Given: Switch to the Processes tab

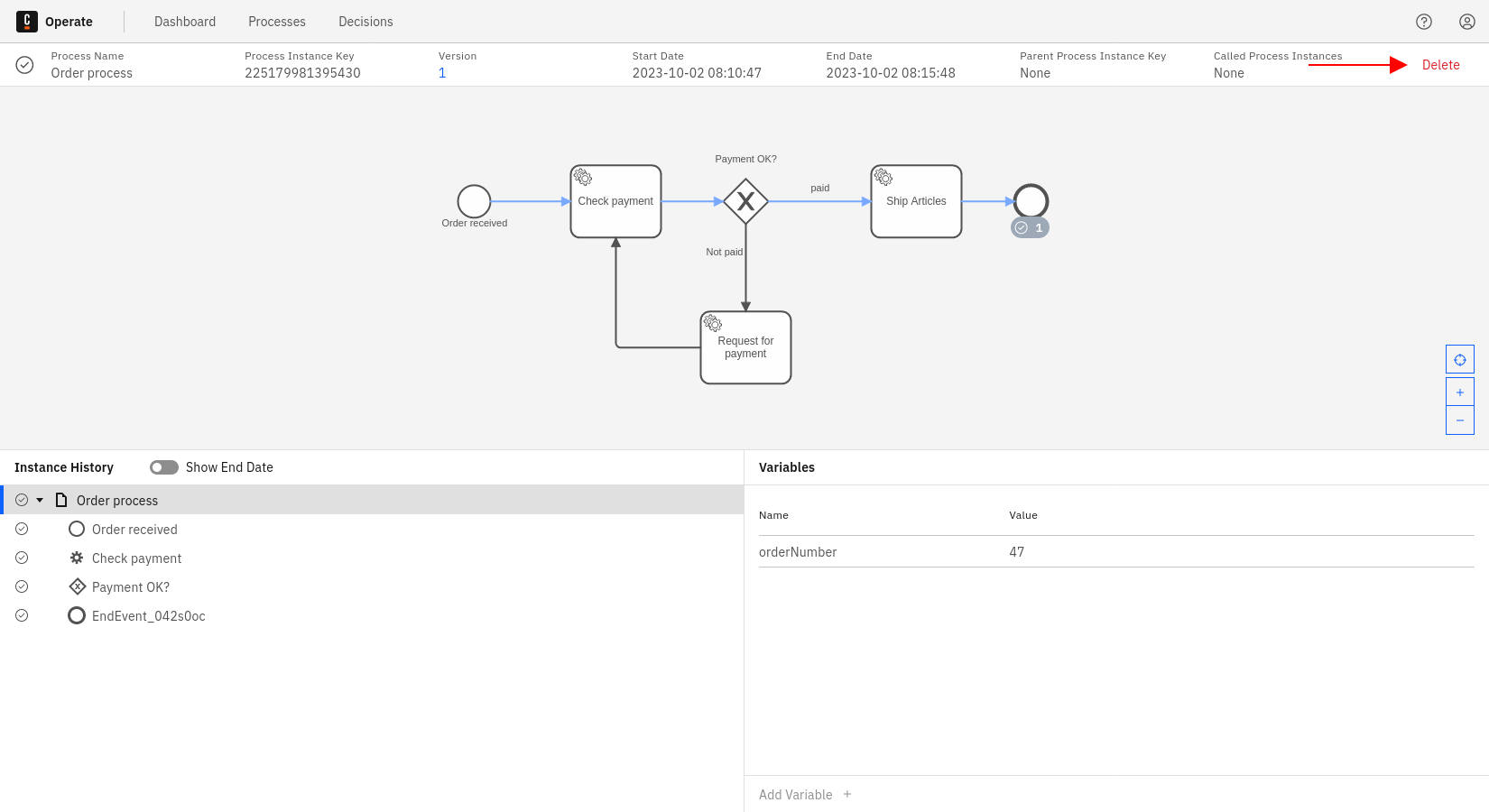Looking at the screenshot, I should coord(276,21).
